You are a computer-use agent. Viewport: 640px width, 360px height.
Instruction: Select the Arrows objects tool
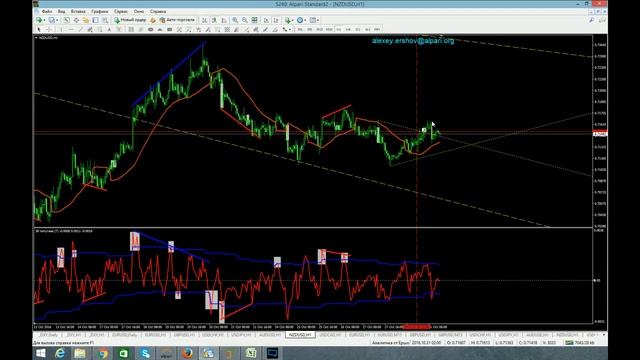(284, 29)
